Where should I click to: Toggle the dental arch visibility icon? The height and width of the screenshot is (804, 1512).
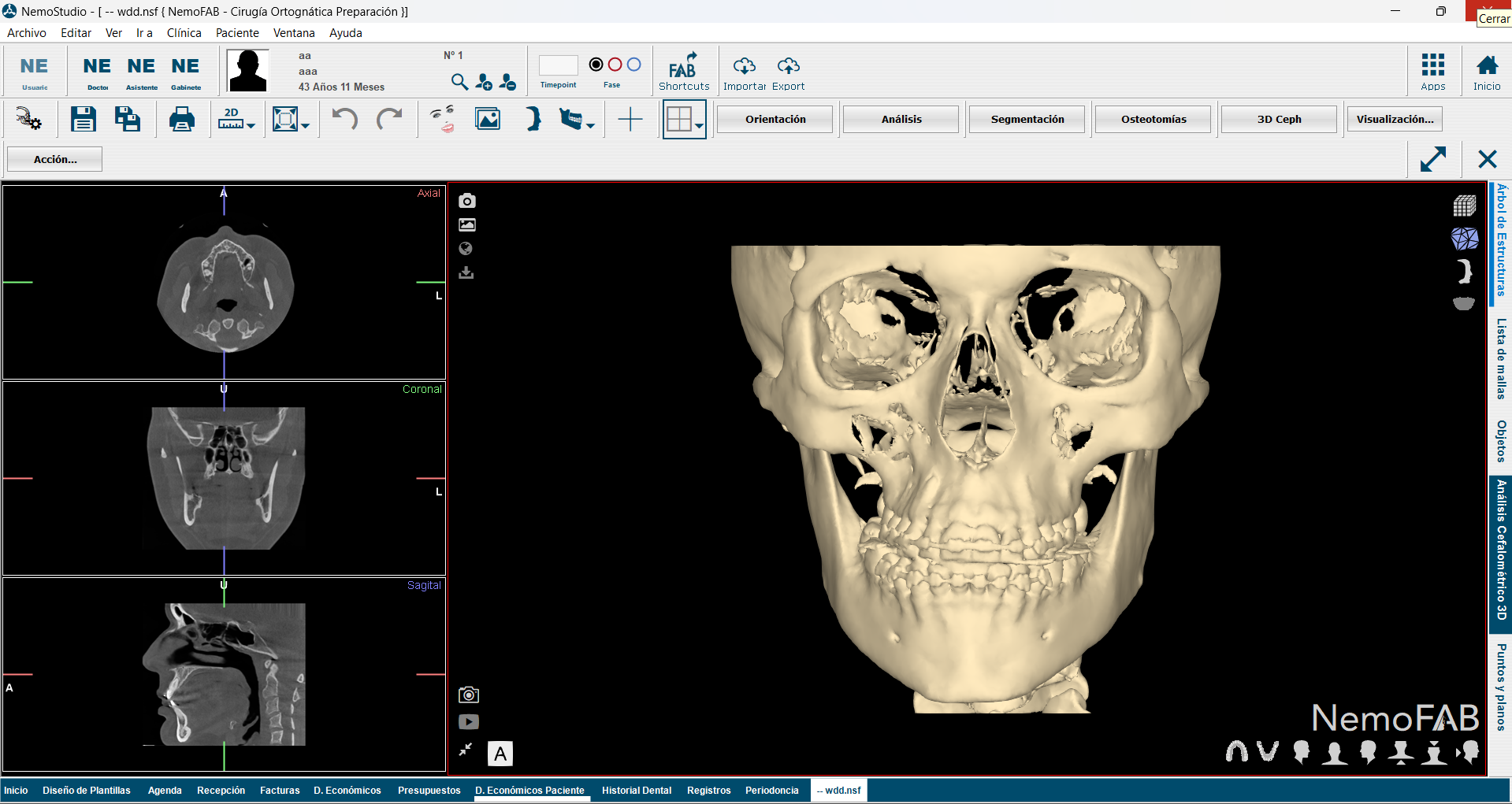(x=1464, y=303)
